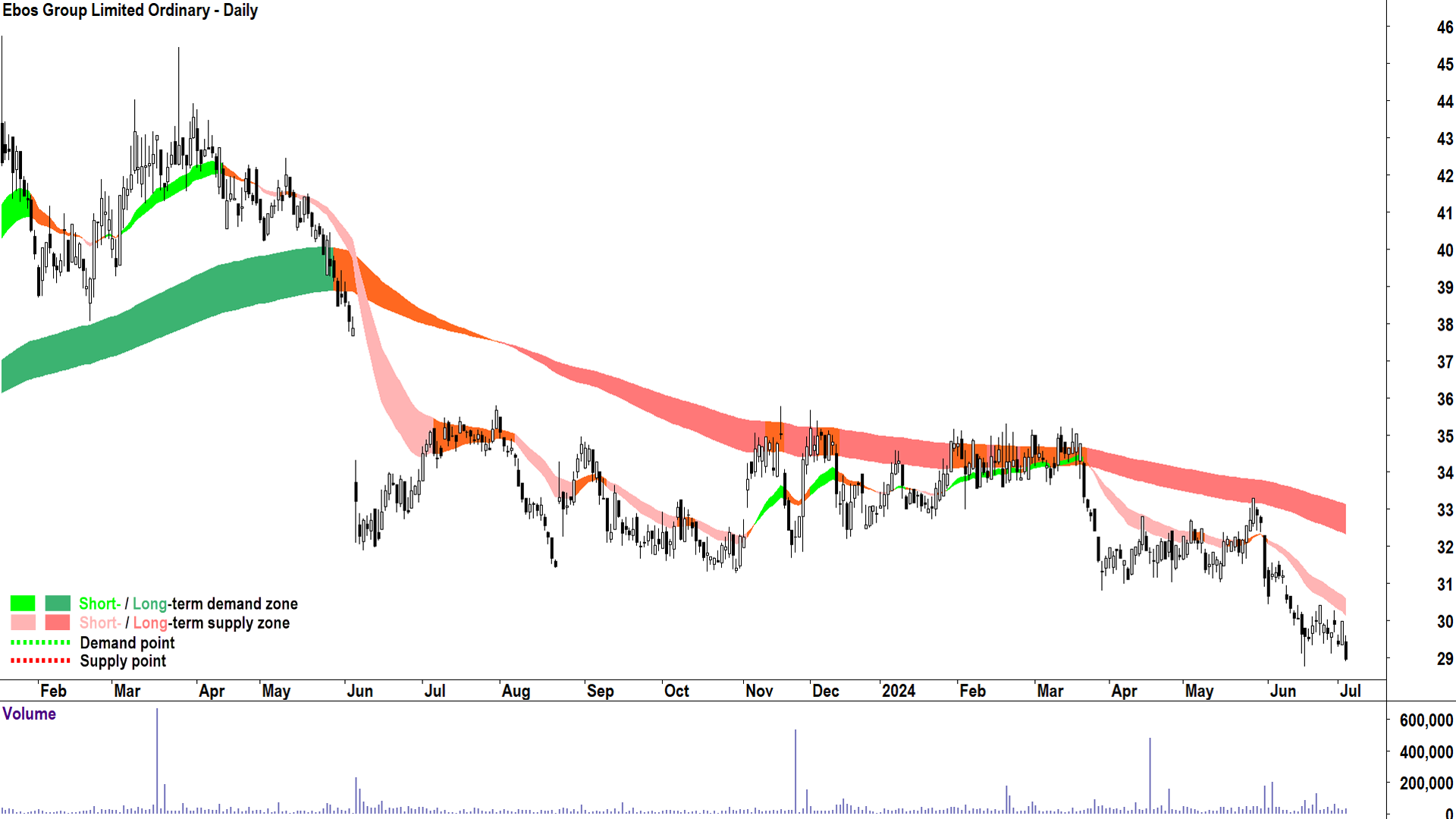Click the first Apr label on time axis

click(212, 691)
